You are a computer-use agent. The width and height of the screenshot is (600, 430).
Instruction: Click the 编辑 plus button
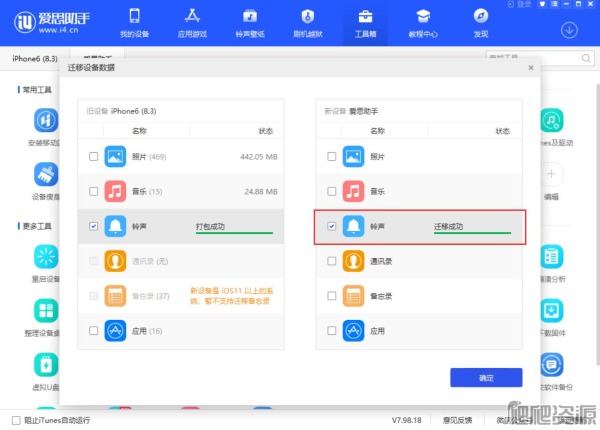(551, 174)
